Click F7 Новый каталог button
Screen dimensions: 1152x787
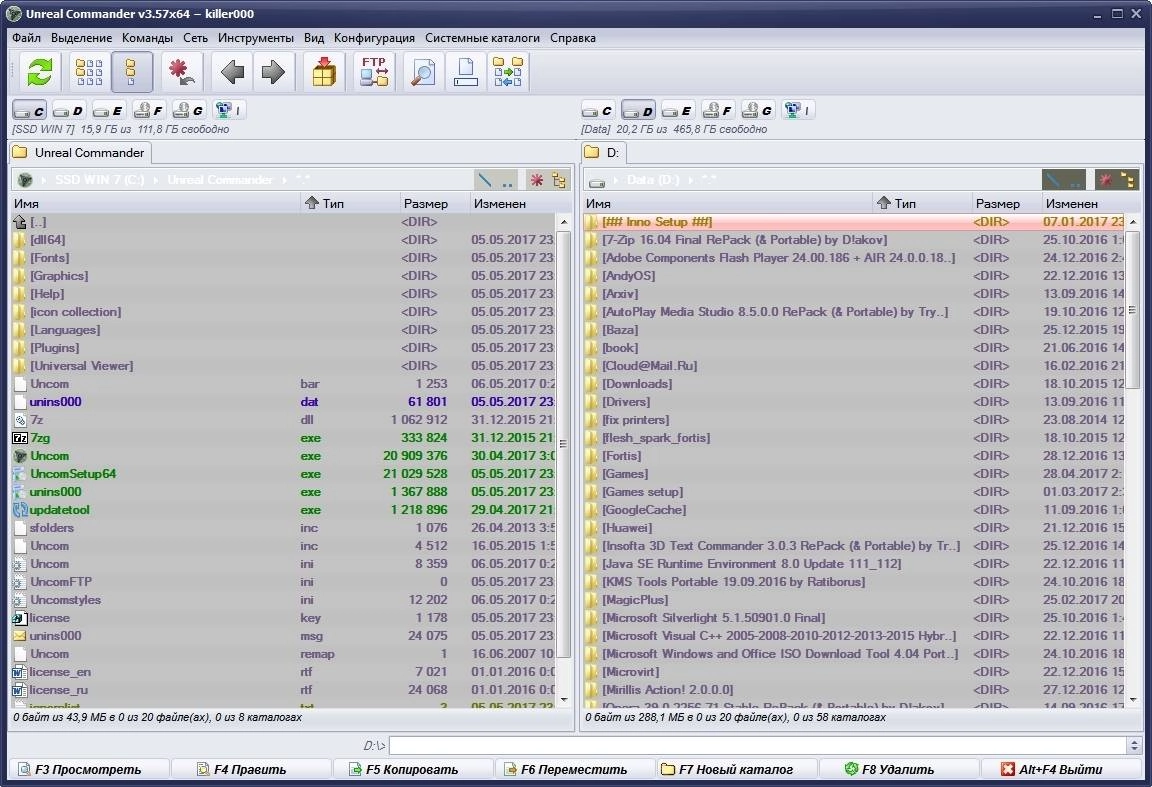pyautogui.click(x=737, y=769)
